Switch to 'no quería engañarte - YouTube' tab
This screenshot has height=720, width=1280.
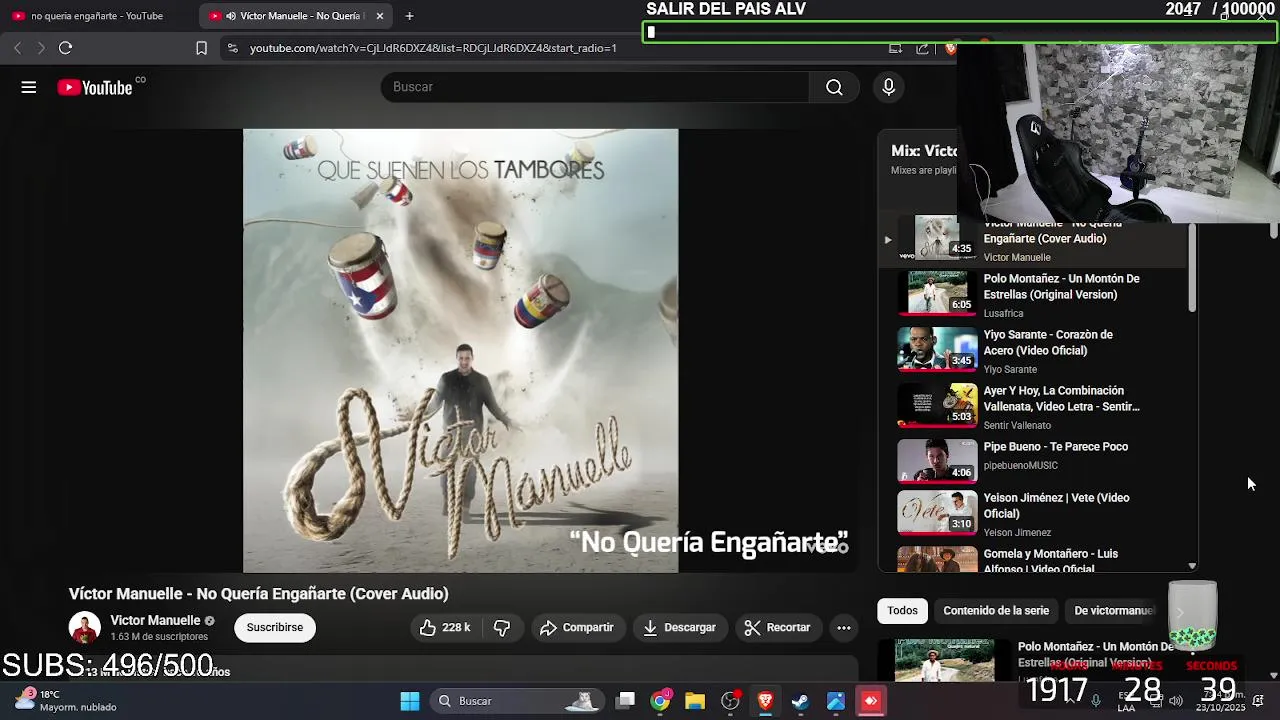coord(97,16)
